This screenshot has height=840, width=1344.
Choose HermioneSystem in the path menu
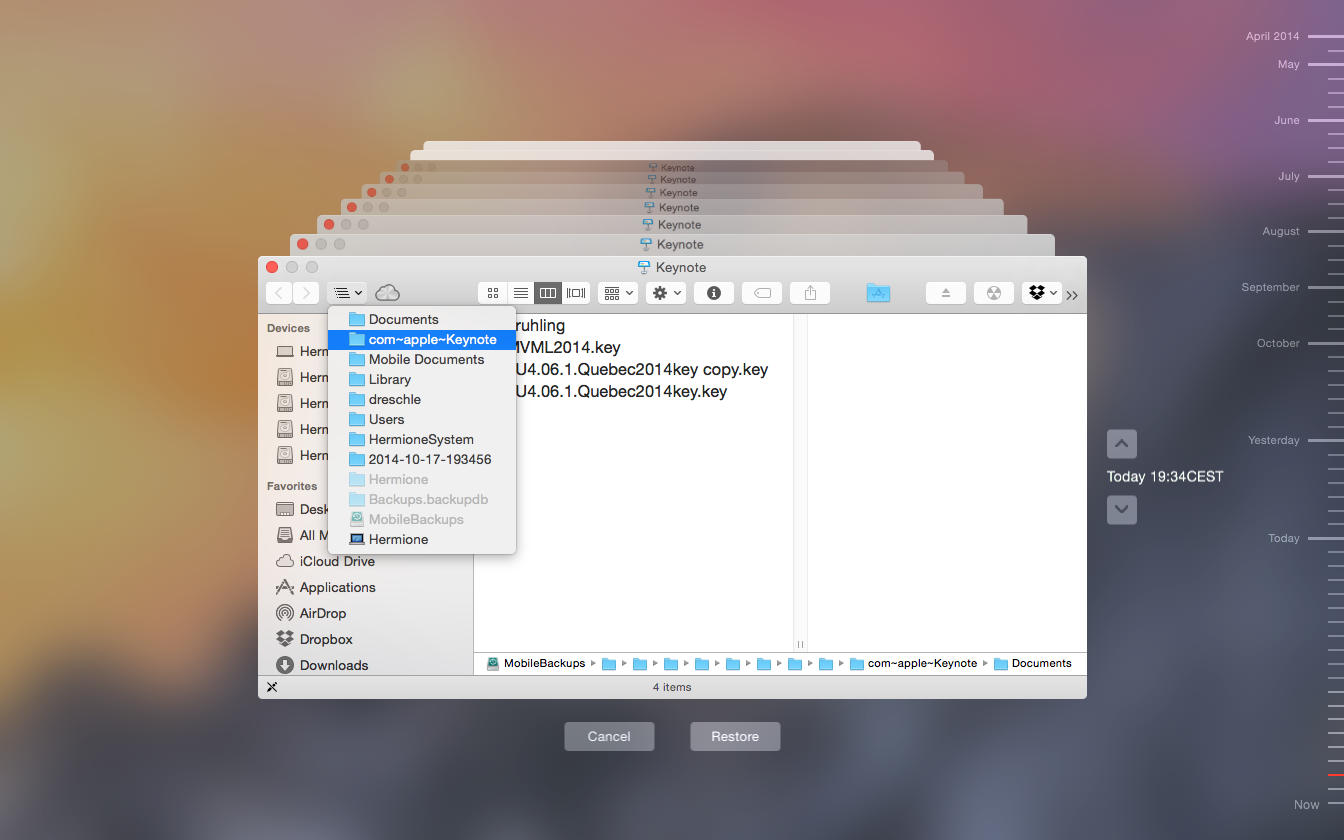[x=422, y=439]
